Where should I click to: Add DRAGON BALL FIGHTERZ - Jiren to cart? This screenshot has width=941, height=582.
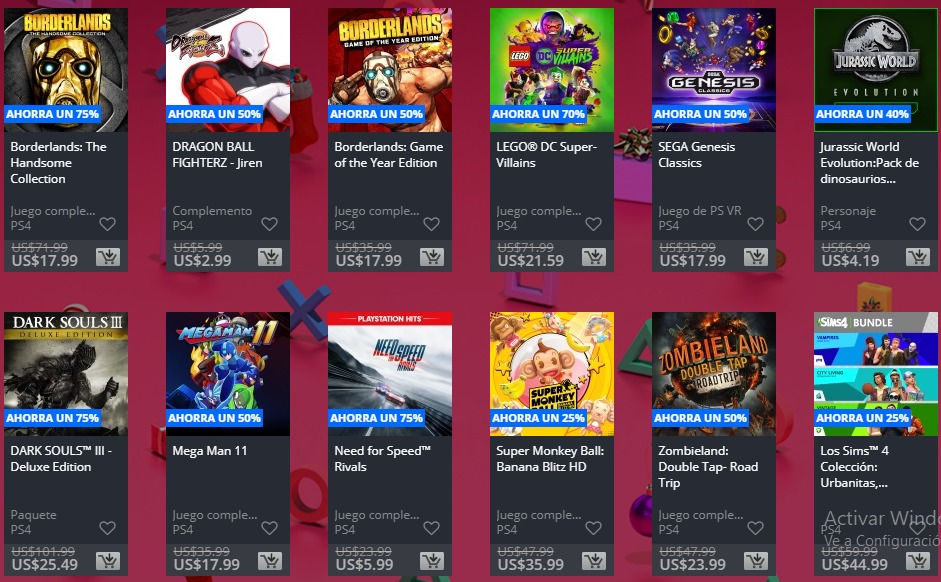[x=270, y=257]
